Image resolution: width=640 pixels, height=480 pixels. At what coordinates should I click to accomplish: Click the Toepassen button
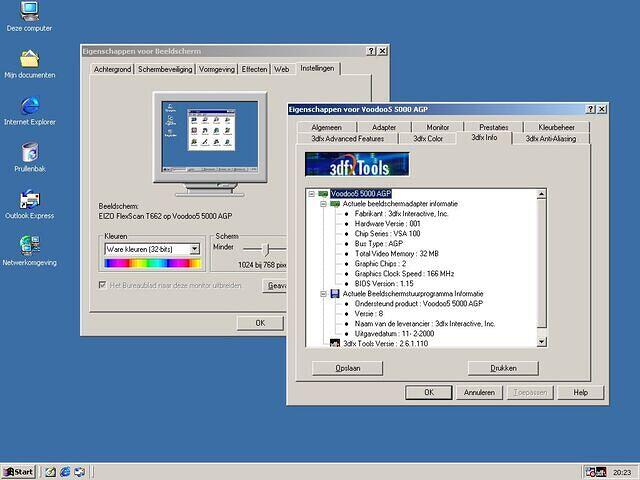[530, 393]
